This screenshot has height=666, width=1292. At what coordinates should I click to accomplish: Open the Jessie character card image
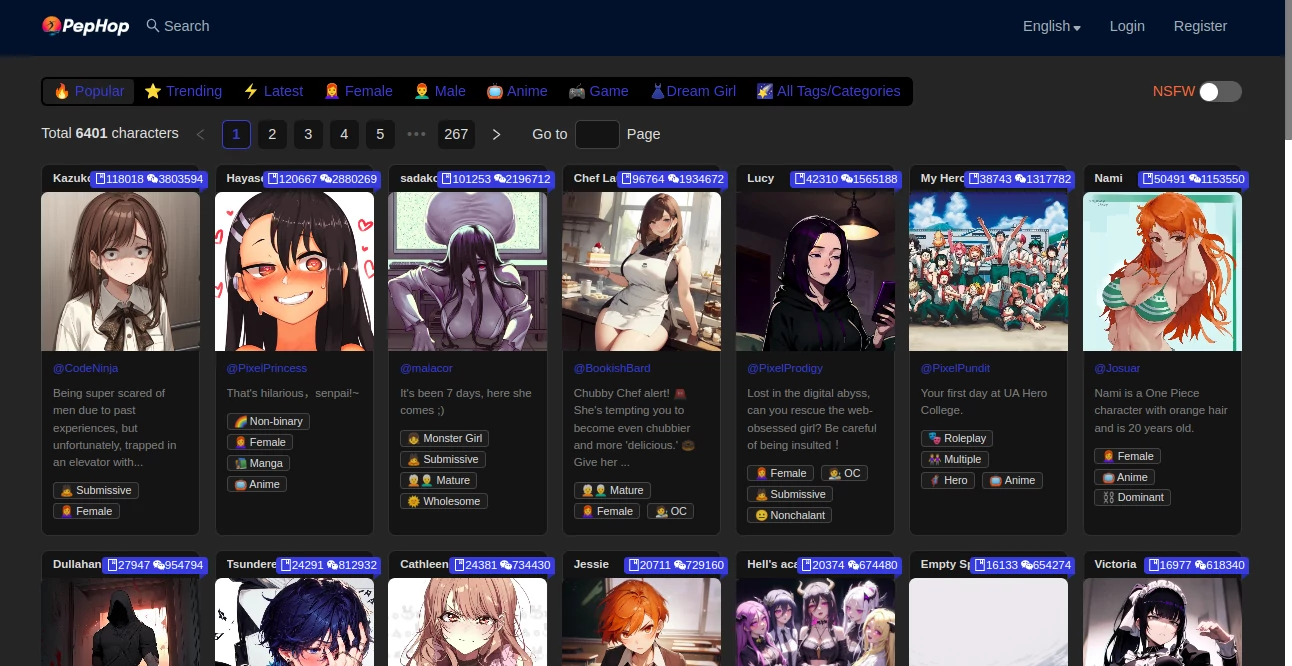[641, 622]
